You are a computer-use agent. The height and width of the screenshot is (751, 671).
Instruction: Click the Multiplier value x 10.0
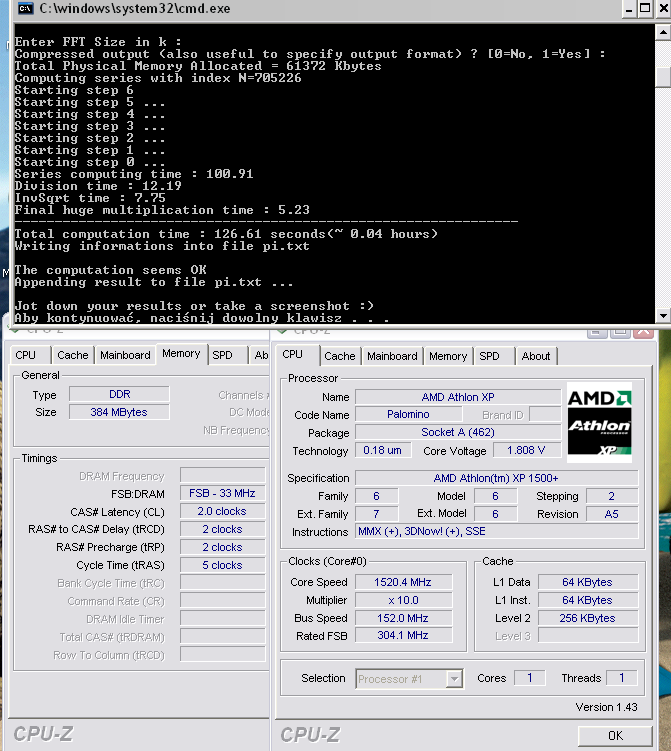403,600
